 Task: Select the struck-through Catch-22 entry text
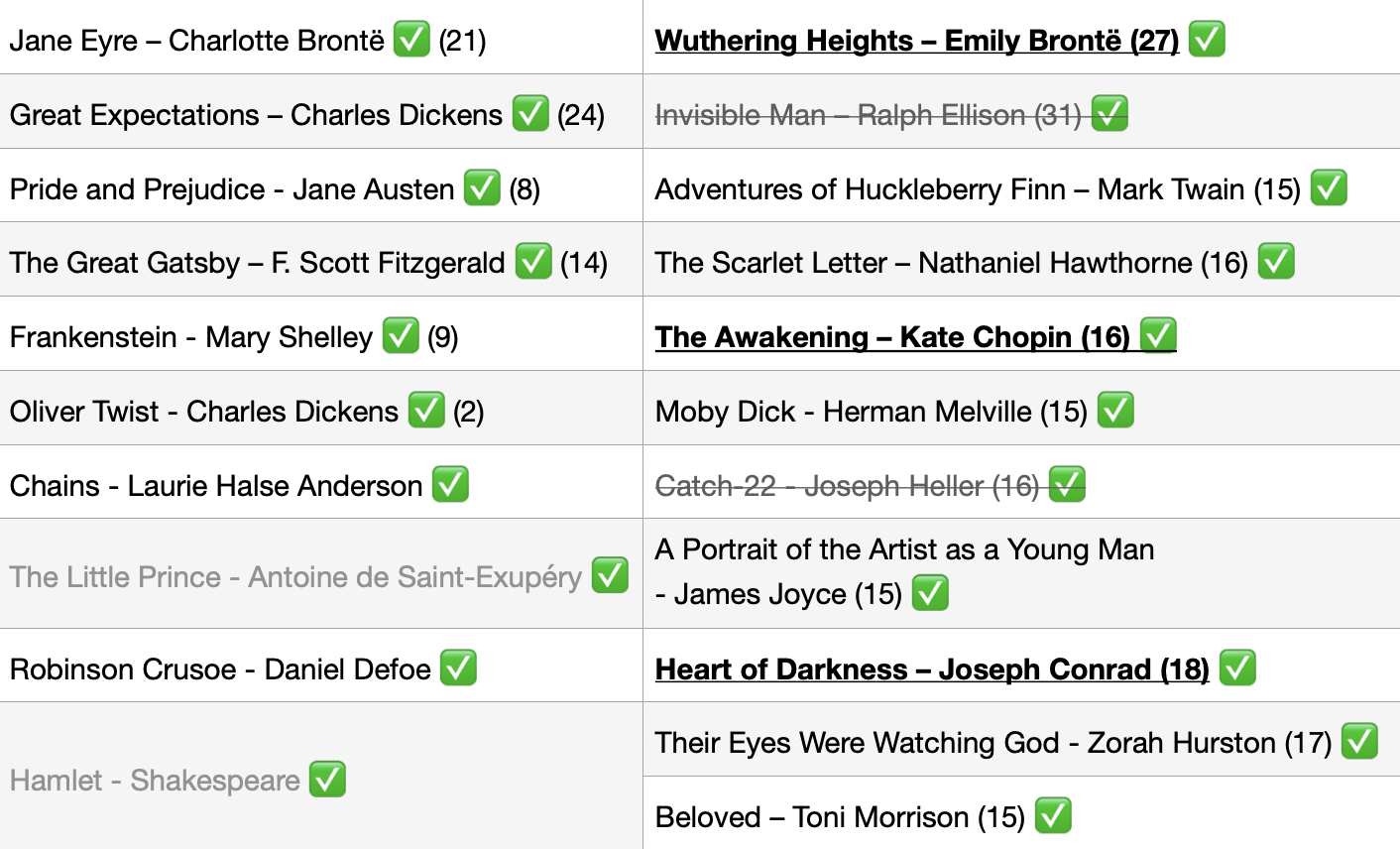(x=847, y=486)
